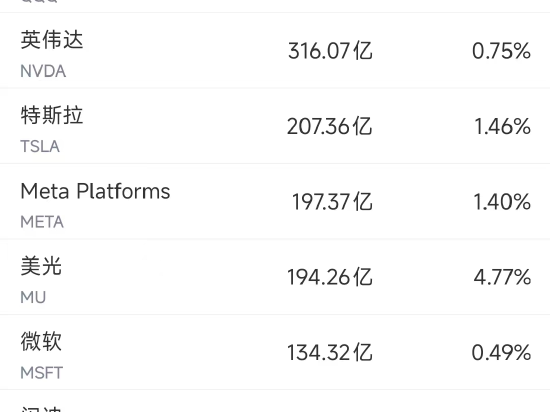Screen dimensions: 550x412
Task: Select the 134.32亿 turnover value
Action: pyautogui.click(x=330, y=353)
